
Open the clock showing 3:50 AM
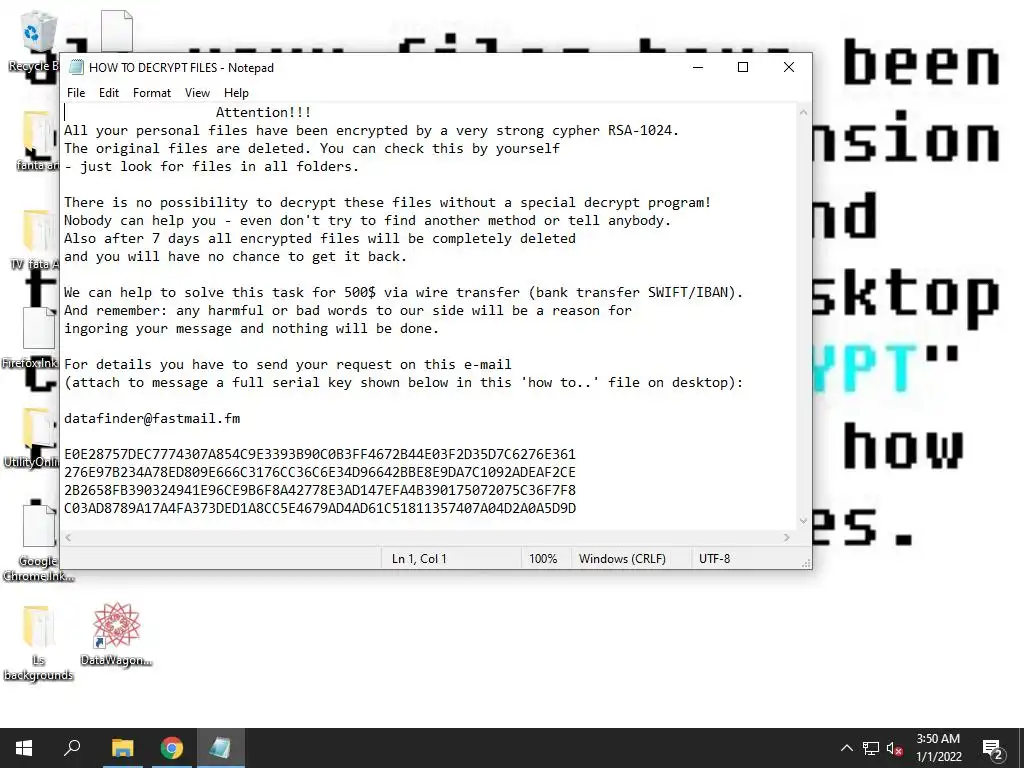point(938,748)
